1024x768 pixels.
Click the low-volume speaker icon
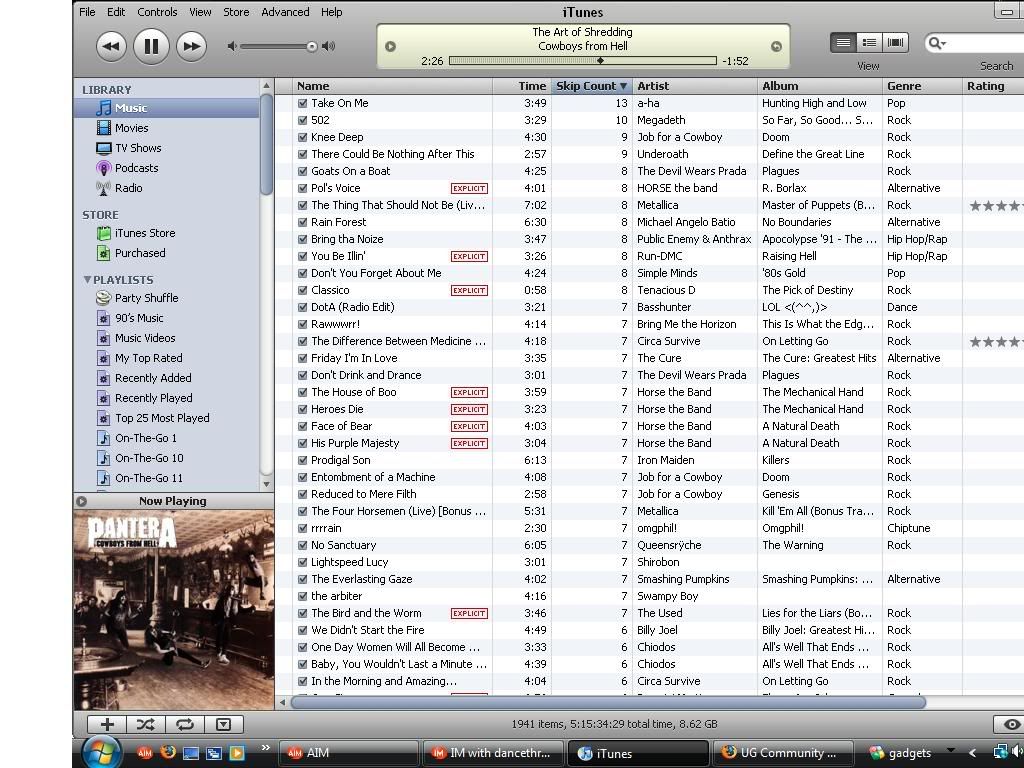pos(232,46)
